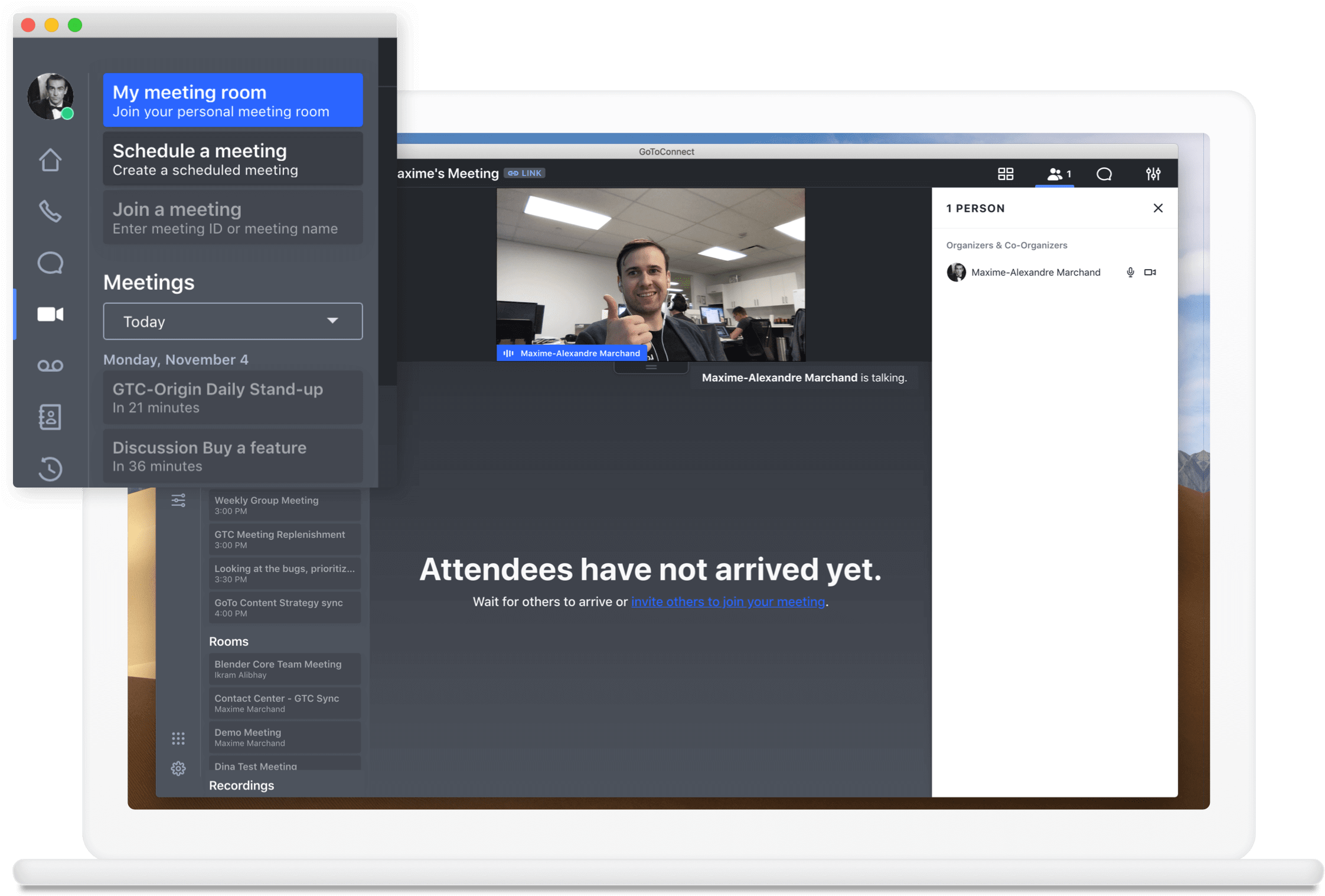Select My Meeting Room tab
The width and height of the screenshot is (1325, 896).
[x=232, y=100]
